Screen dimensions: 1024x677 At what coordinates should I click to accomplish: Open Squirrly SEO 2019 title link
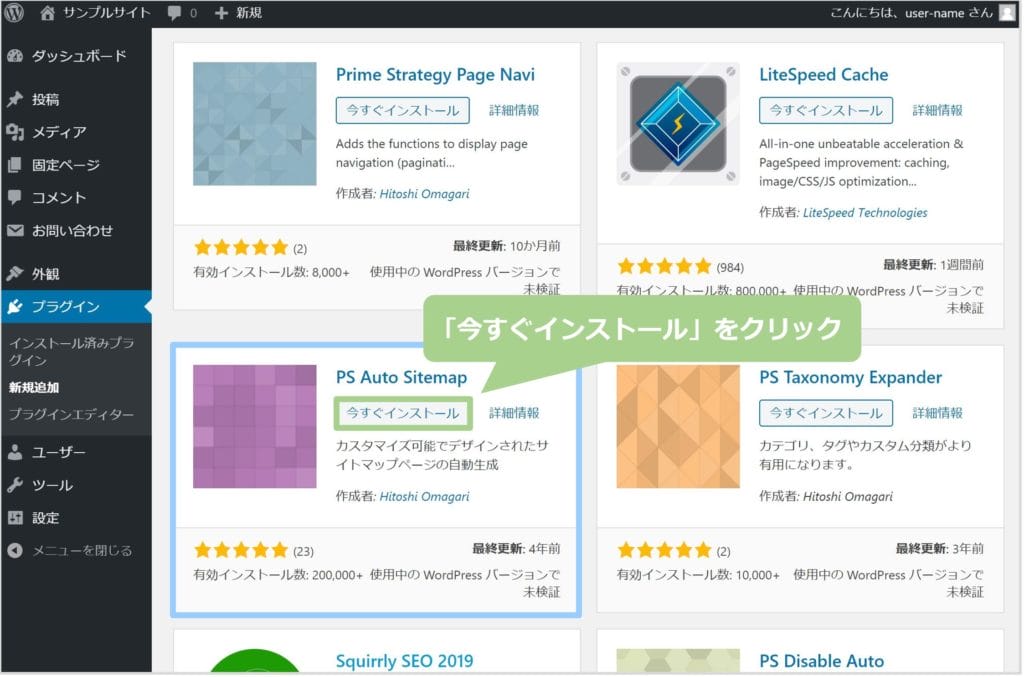404,661
